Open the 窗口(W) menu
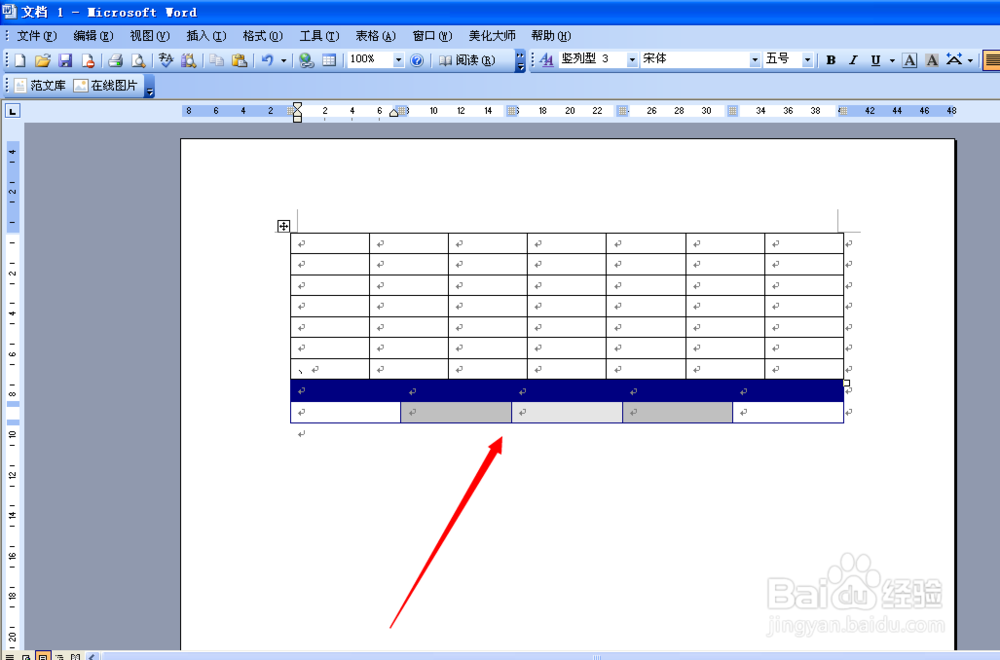1000x660 pixels. [432, 36]
